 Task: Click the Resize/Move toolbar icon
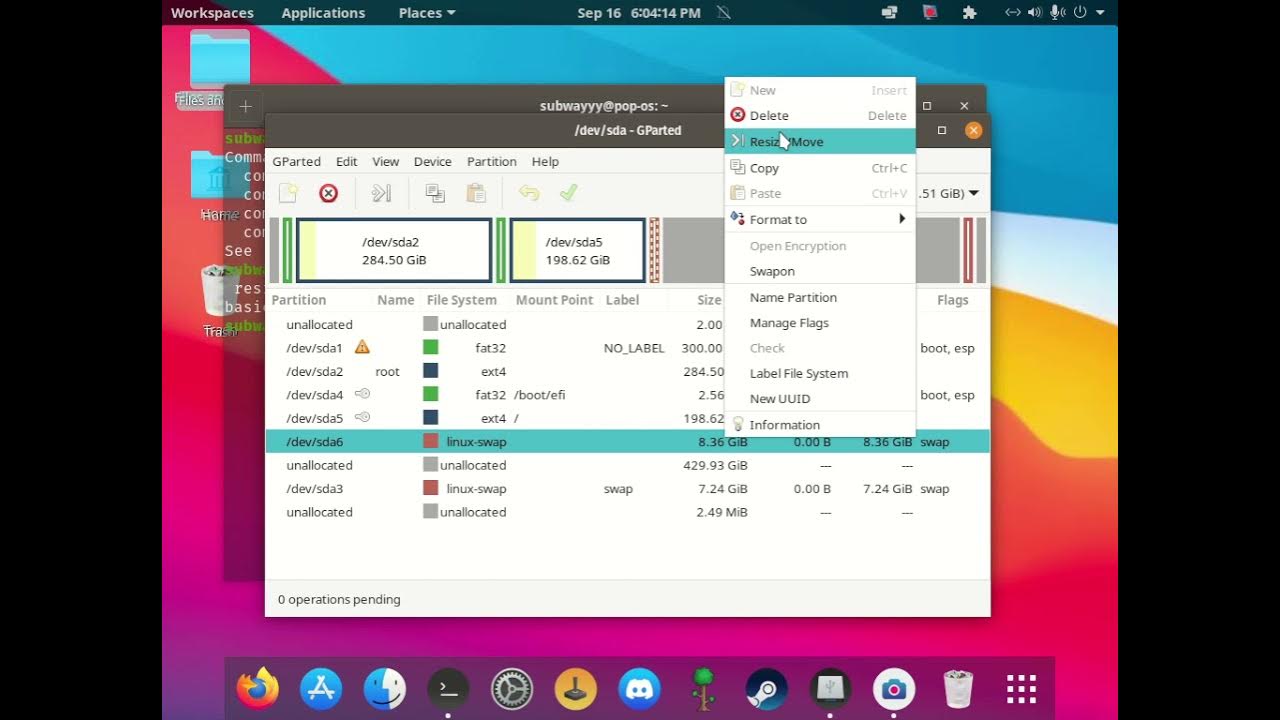click(x=381, y=193)
